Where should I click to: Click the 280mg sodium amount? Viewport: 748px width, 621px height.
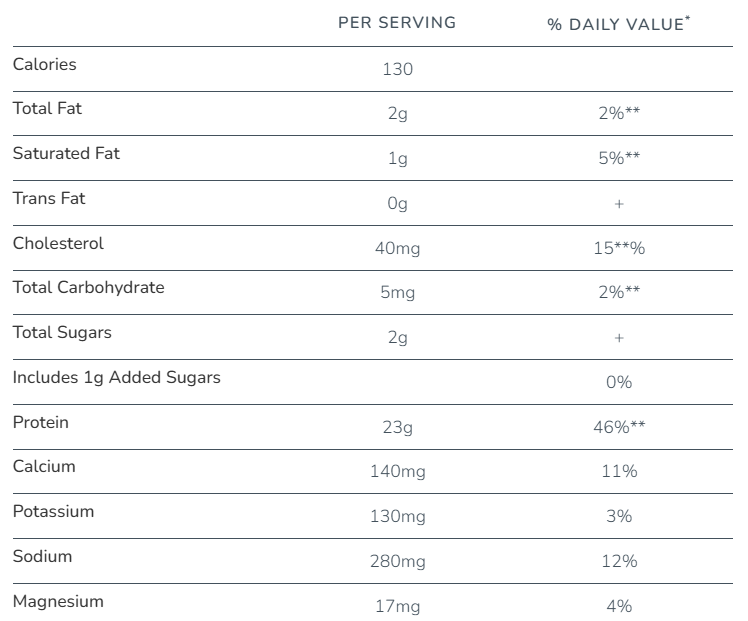point(397,561)
